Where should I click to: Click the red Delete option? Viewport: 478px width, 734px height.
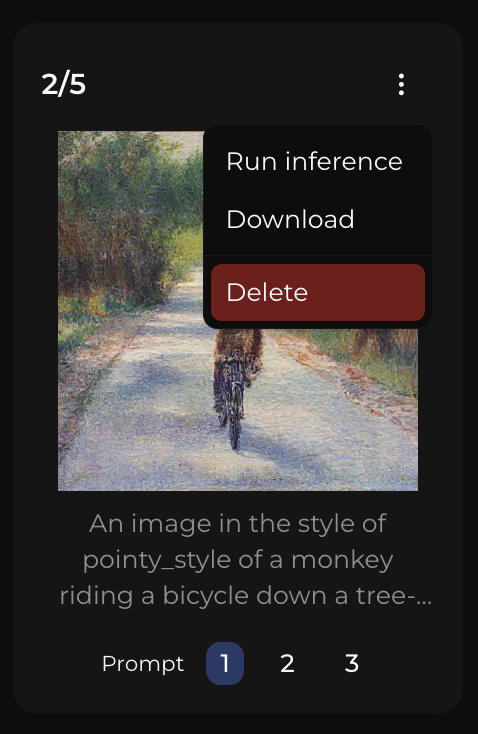pyautogui.click(x=317, y=293)
